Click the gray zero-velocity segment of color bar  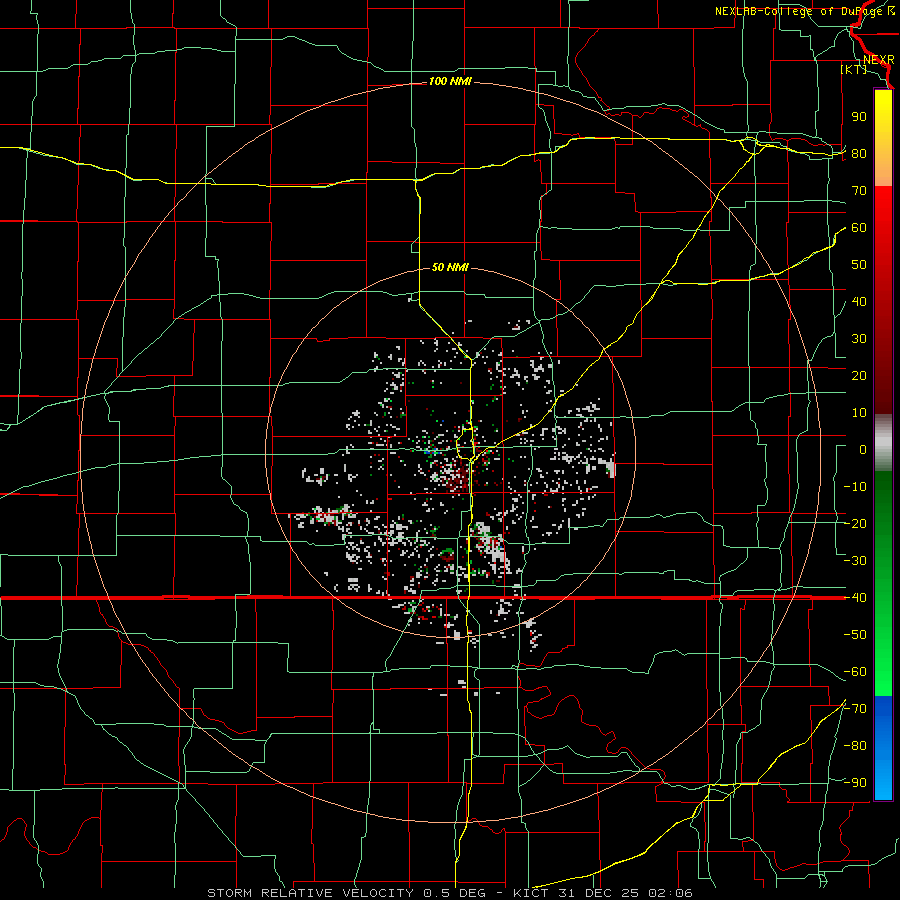(x=883, y=442)
